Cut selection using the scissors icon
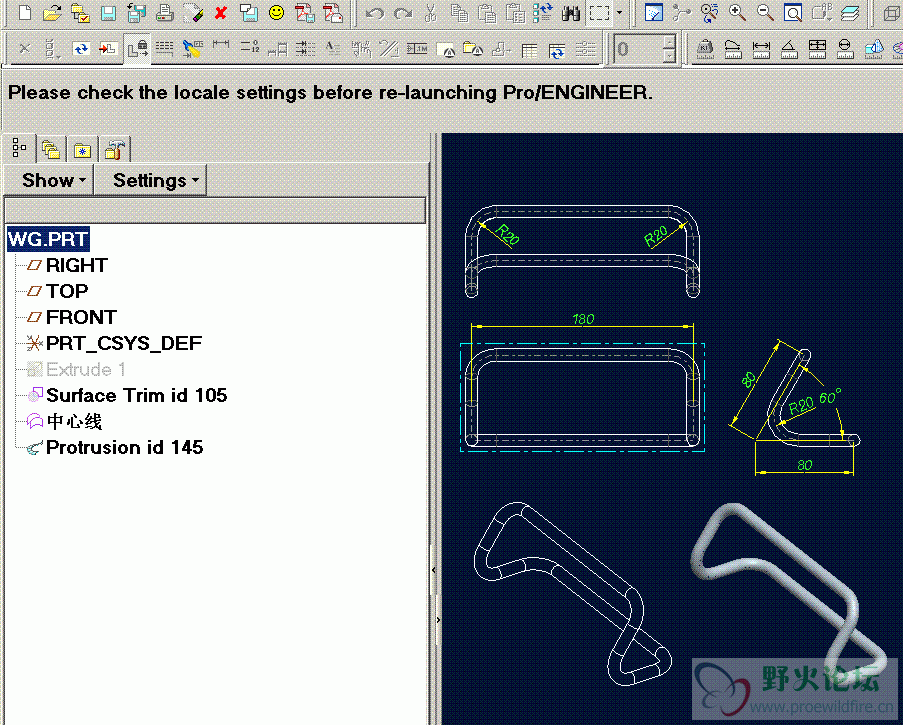 click(430, 13)
